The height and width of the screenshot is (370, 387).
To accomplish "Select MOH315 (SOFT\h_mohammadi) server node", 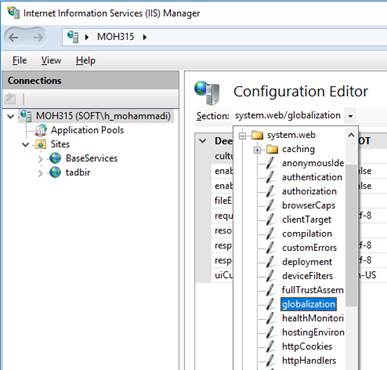I will click(x=103, y=116).
